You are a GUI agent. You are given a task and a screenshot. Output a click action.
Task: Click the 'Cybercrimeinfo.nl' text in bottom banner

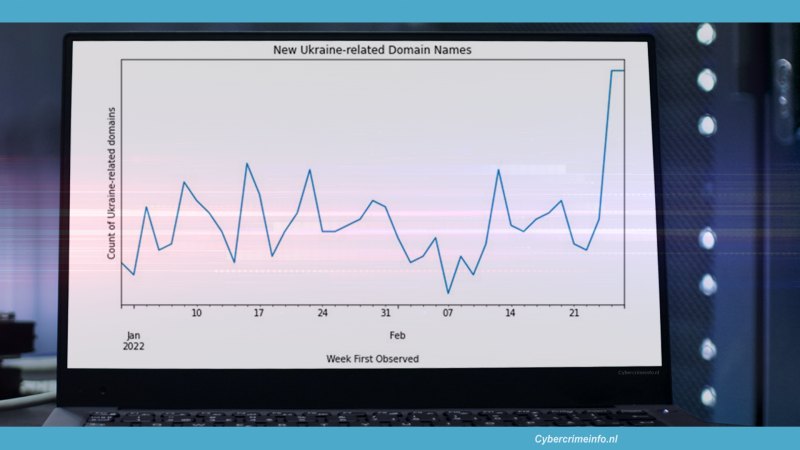pyautogui.click(x=576, y=439)
